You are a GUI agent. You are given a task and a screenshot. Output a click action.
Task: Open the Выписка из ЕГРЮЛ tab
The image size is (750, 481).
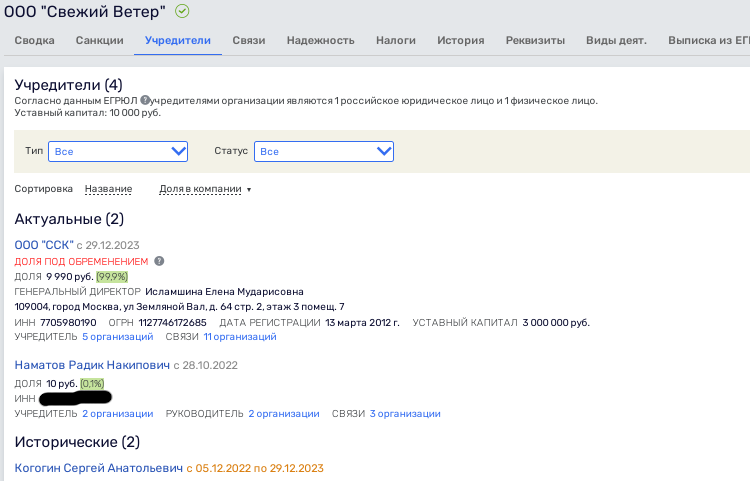click(709, 41)
